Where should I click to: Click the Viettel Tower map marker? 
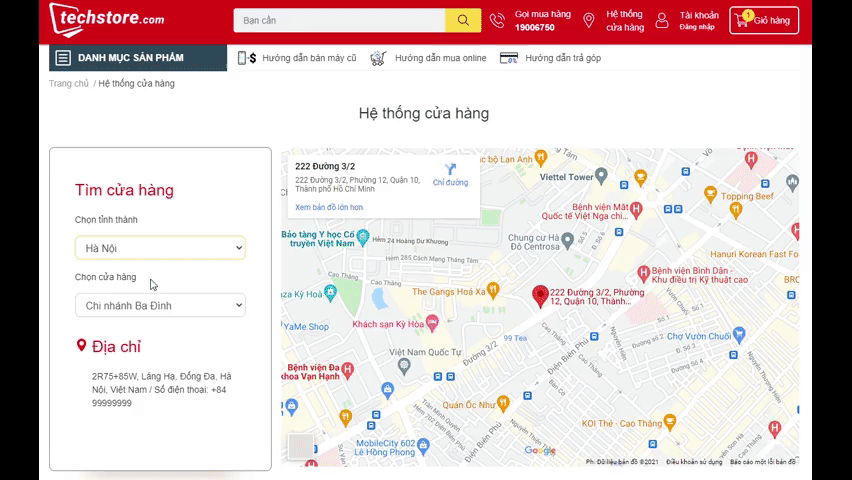pos(600,176)
